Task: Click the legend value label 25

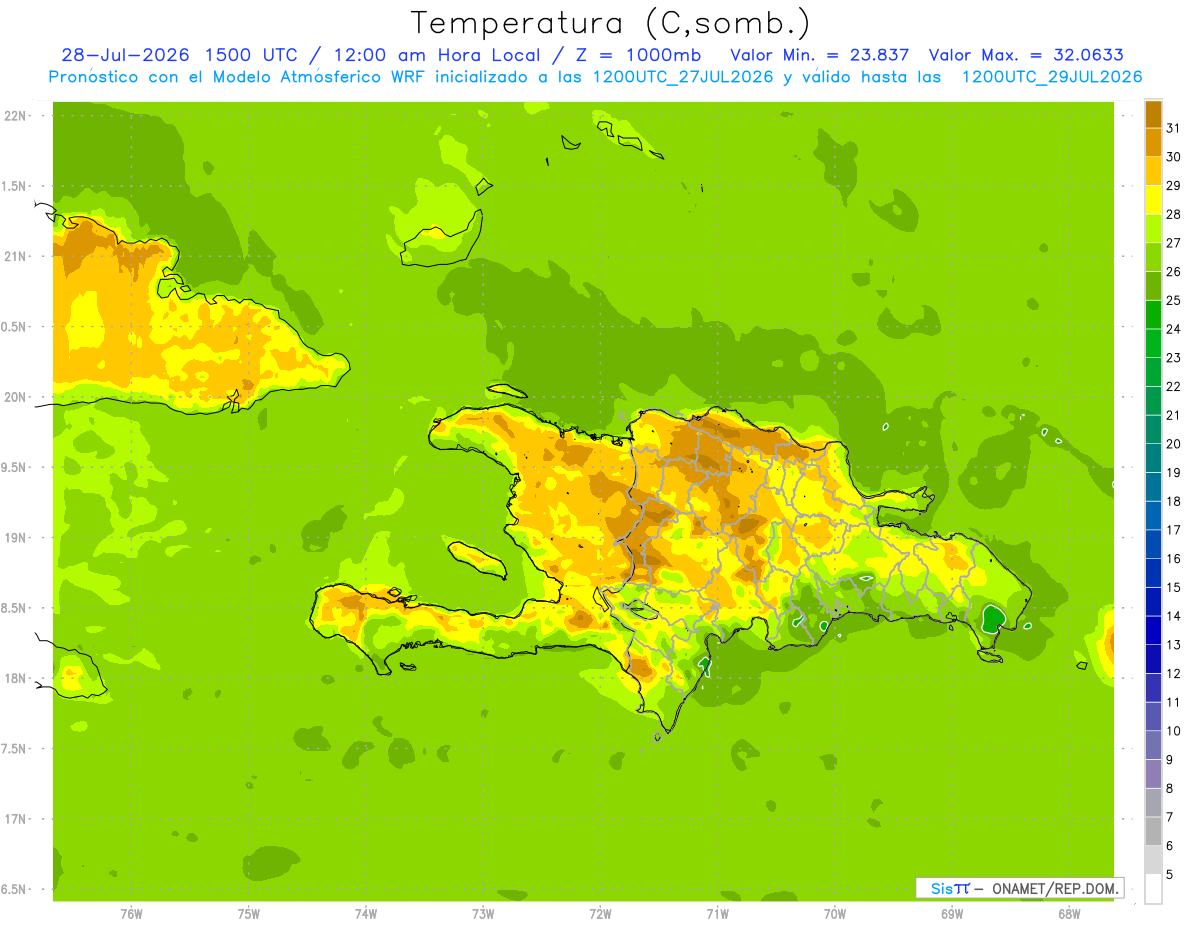Action: click(x=1173, y=300)
